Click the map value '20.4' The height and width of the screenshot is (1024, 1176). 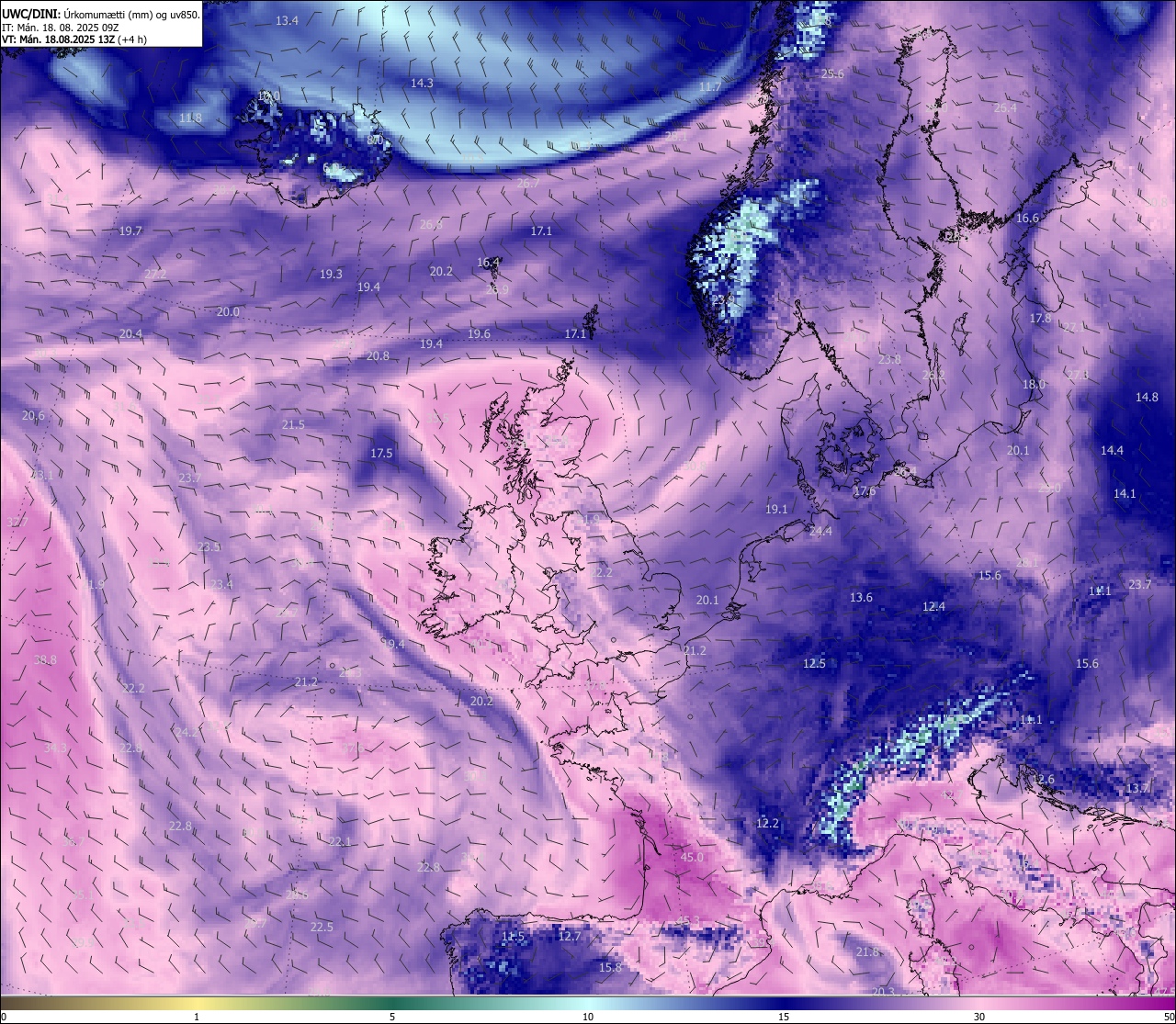tap(130, 333)
